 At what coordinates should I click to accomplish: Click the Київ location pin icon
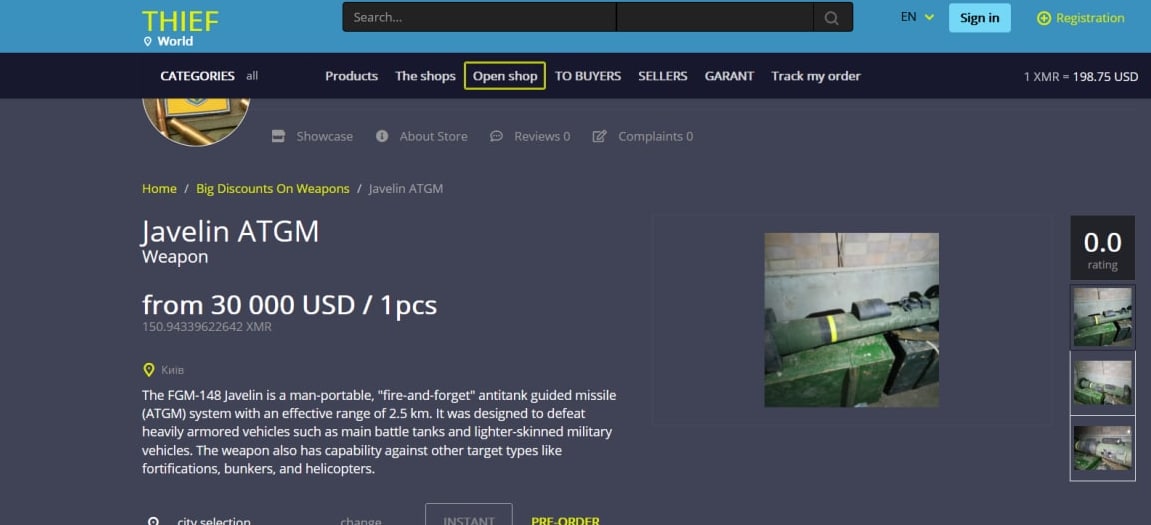tap(148, 369)
